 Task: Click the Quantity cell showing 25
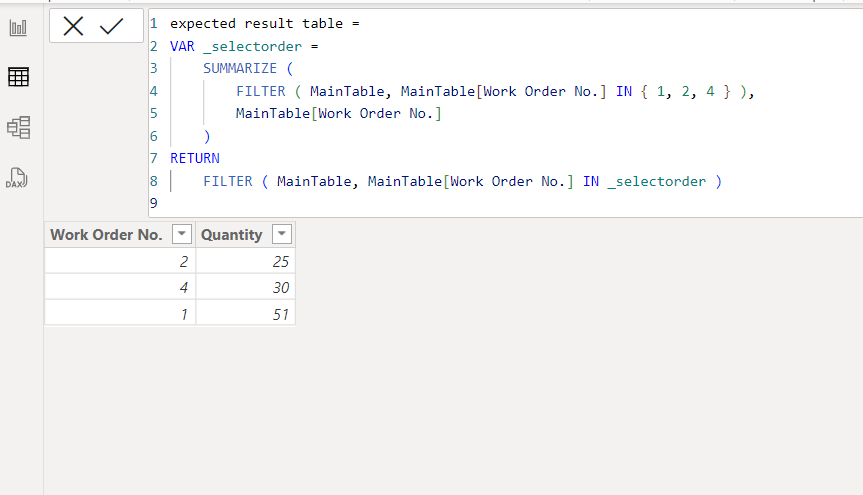tap(245, 261)
